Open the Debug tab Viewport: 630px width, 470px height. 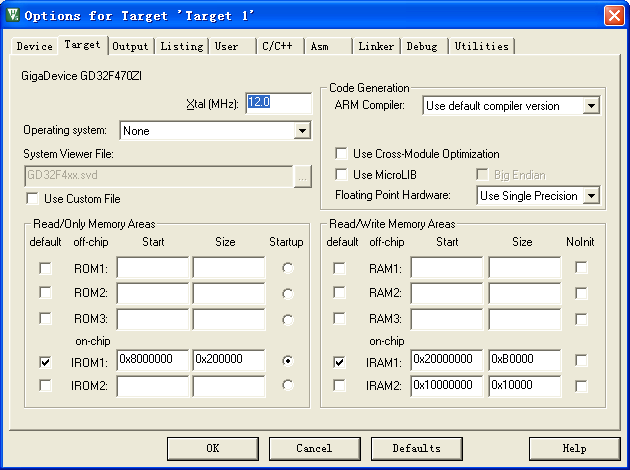(x=421, y=46)
